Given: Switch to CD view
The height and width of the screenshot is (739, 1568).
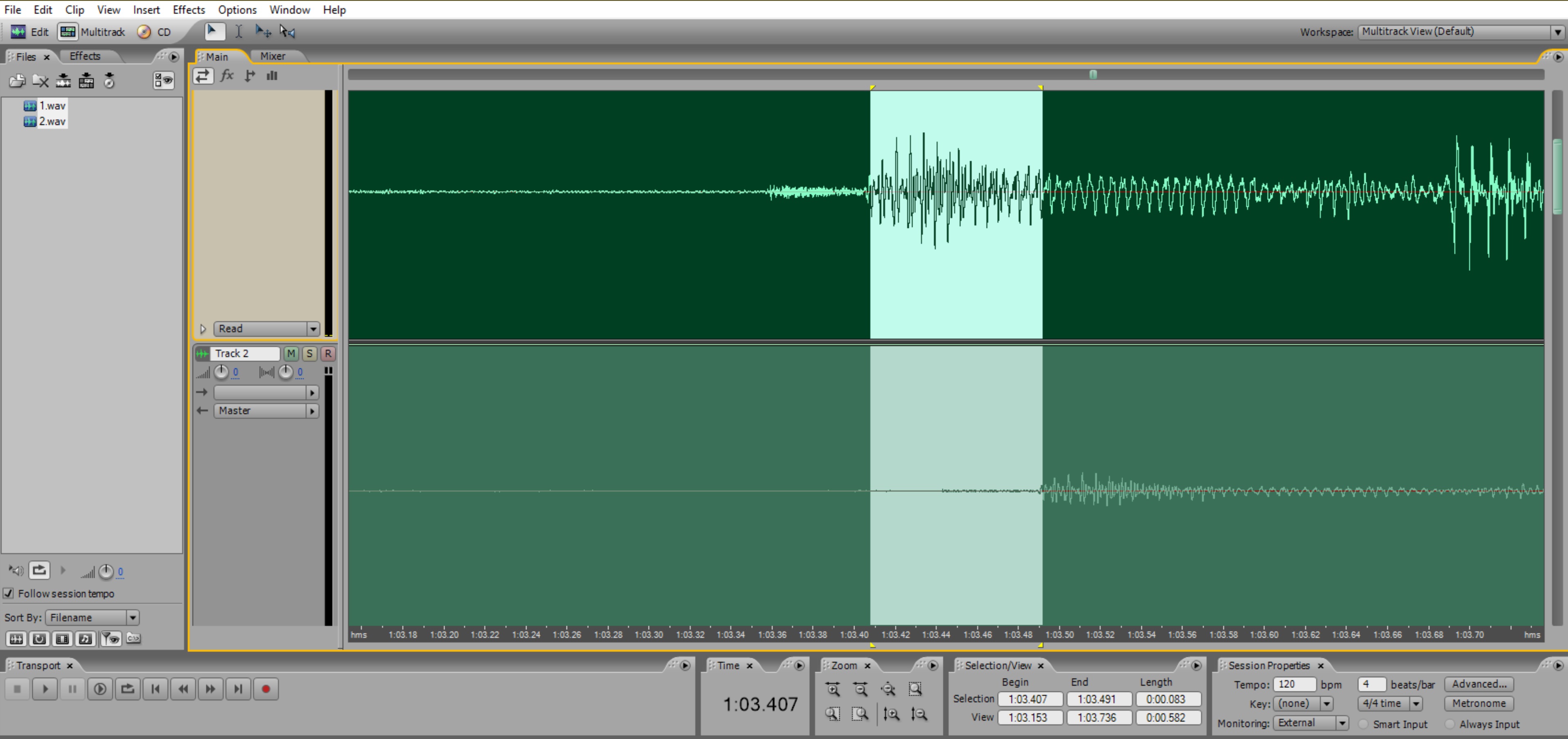Looking at the screenshot, I should tap(155, 32).
